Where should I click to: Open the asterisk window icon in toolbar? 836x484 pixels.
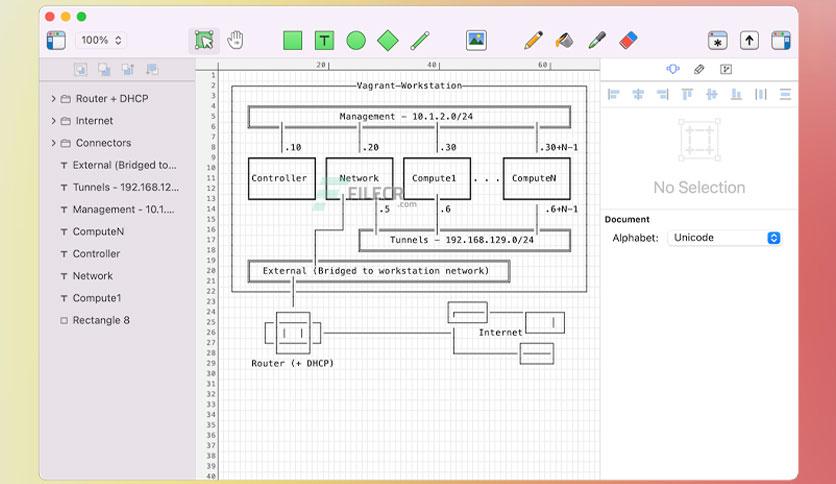pyautogui.click(x=718, y=41)
